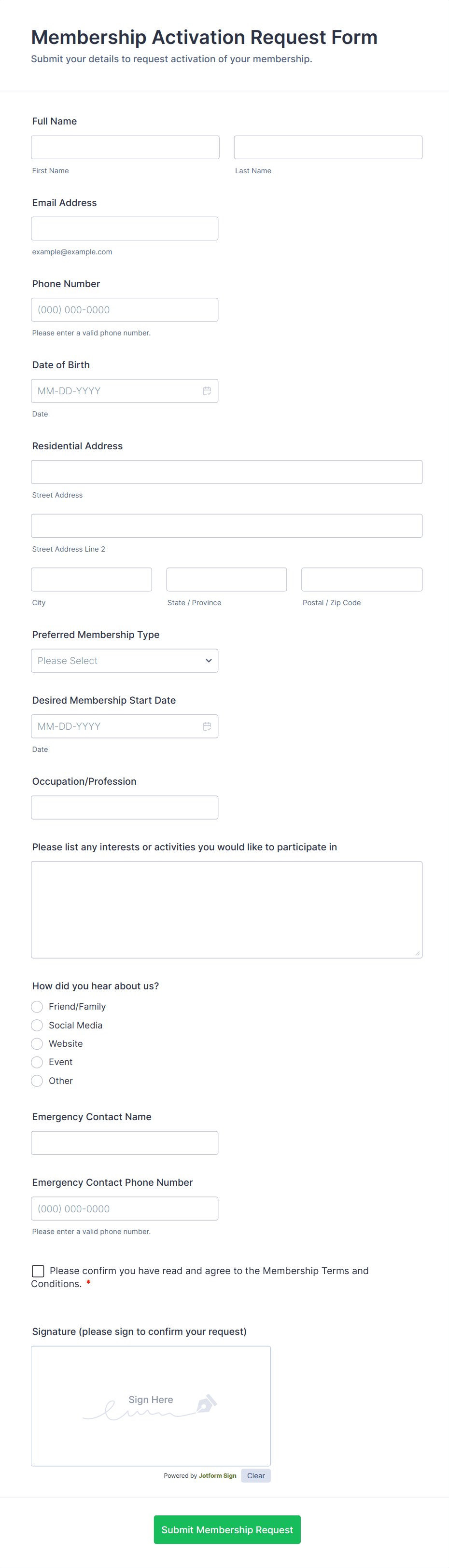The image size is (449, 1568).
Task: Expand the Preferred Membership Type dropdown
Action: click(124, 660)
